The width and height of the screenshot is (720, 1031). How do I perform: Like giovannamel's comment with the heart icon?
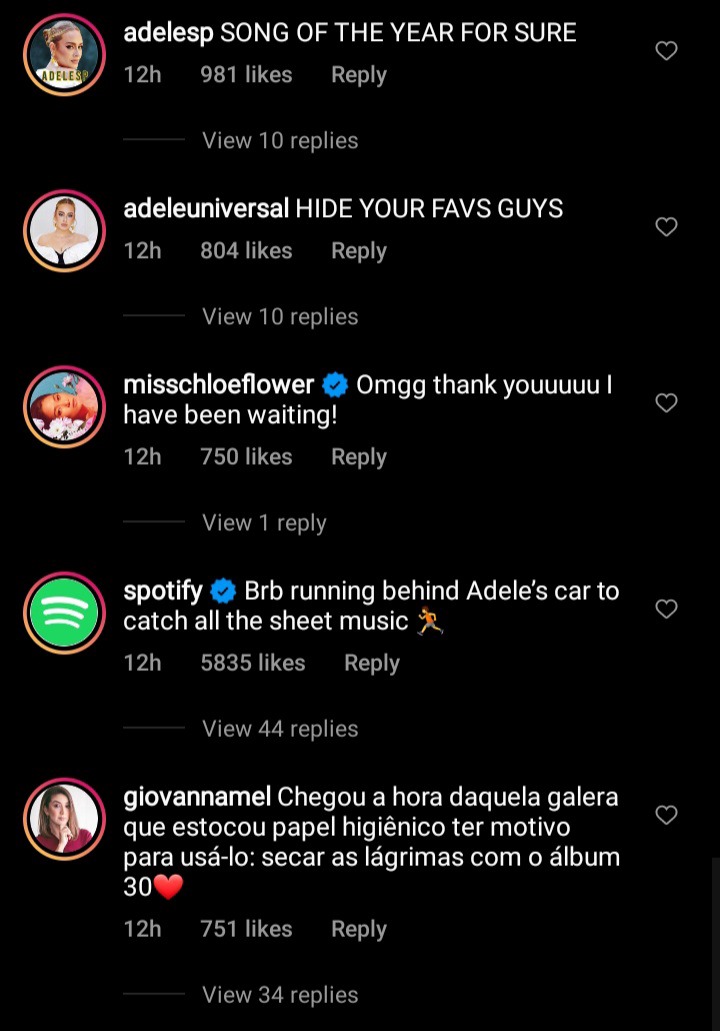click(x=666, y=815)
